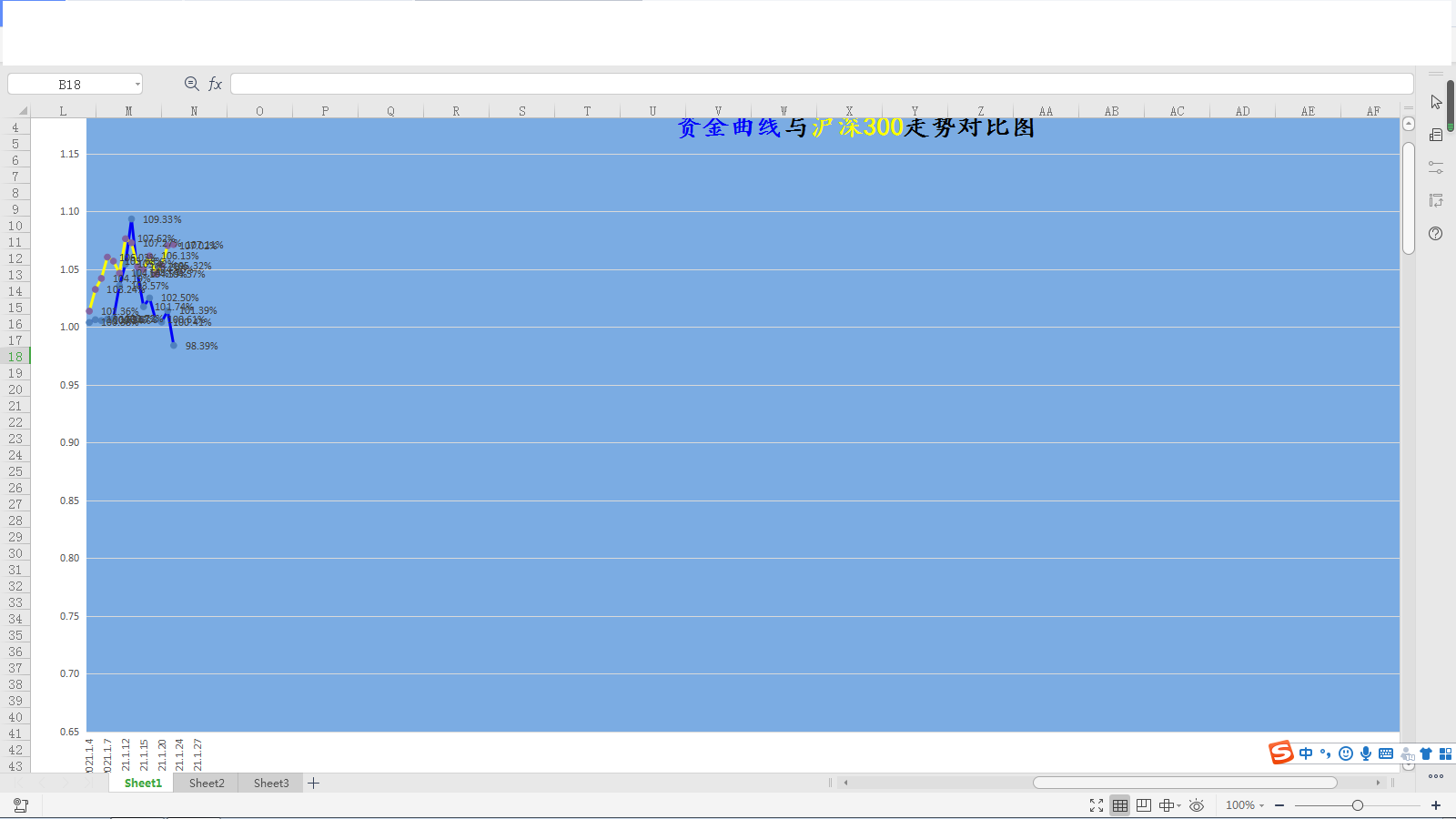Click the fx insert function icon
1456x819 pixels.
(x=216, y=84)
